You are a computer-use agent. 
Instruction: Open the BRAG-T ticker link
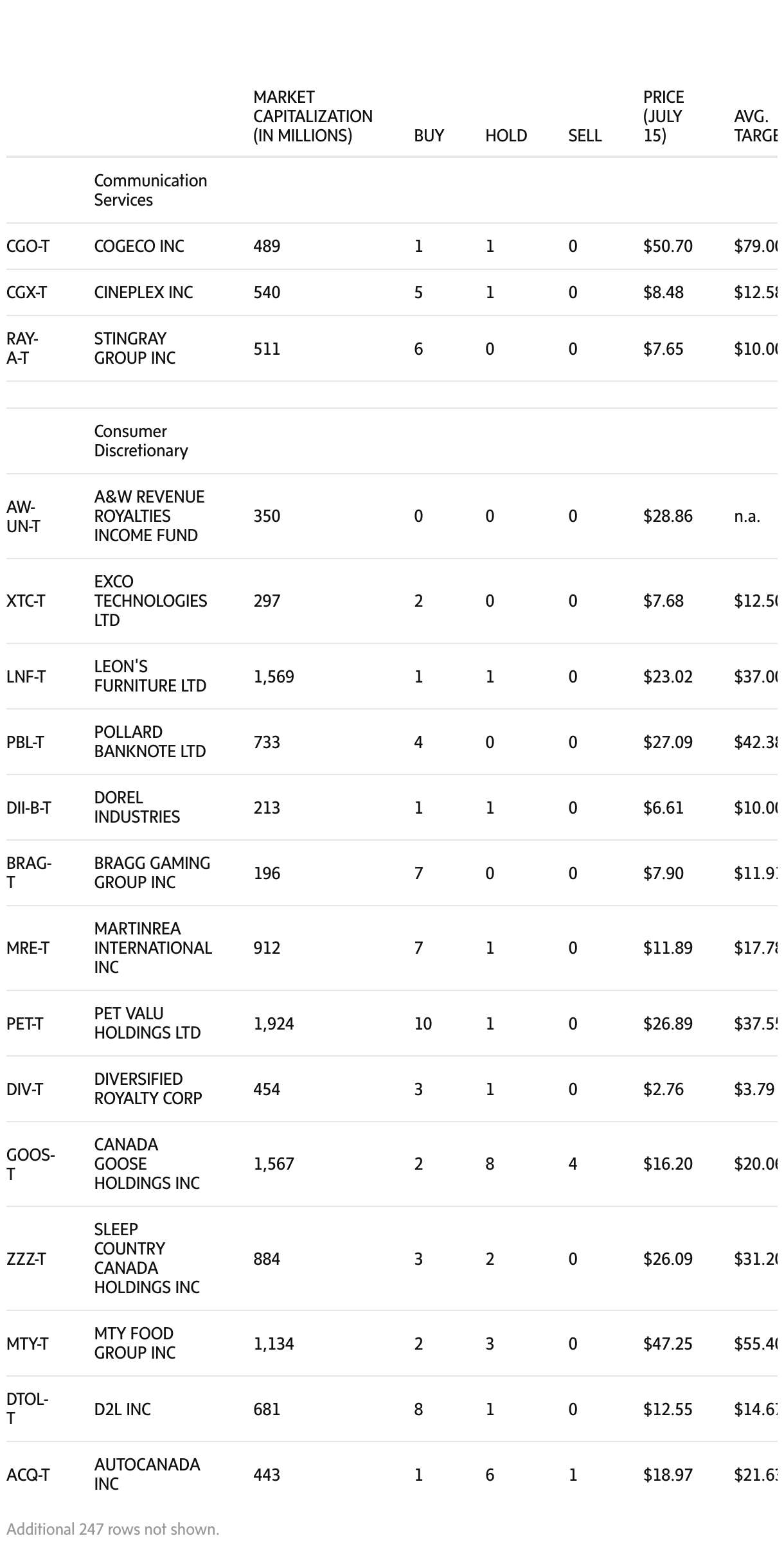(28, 873)
